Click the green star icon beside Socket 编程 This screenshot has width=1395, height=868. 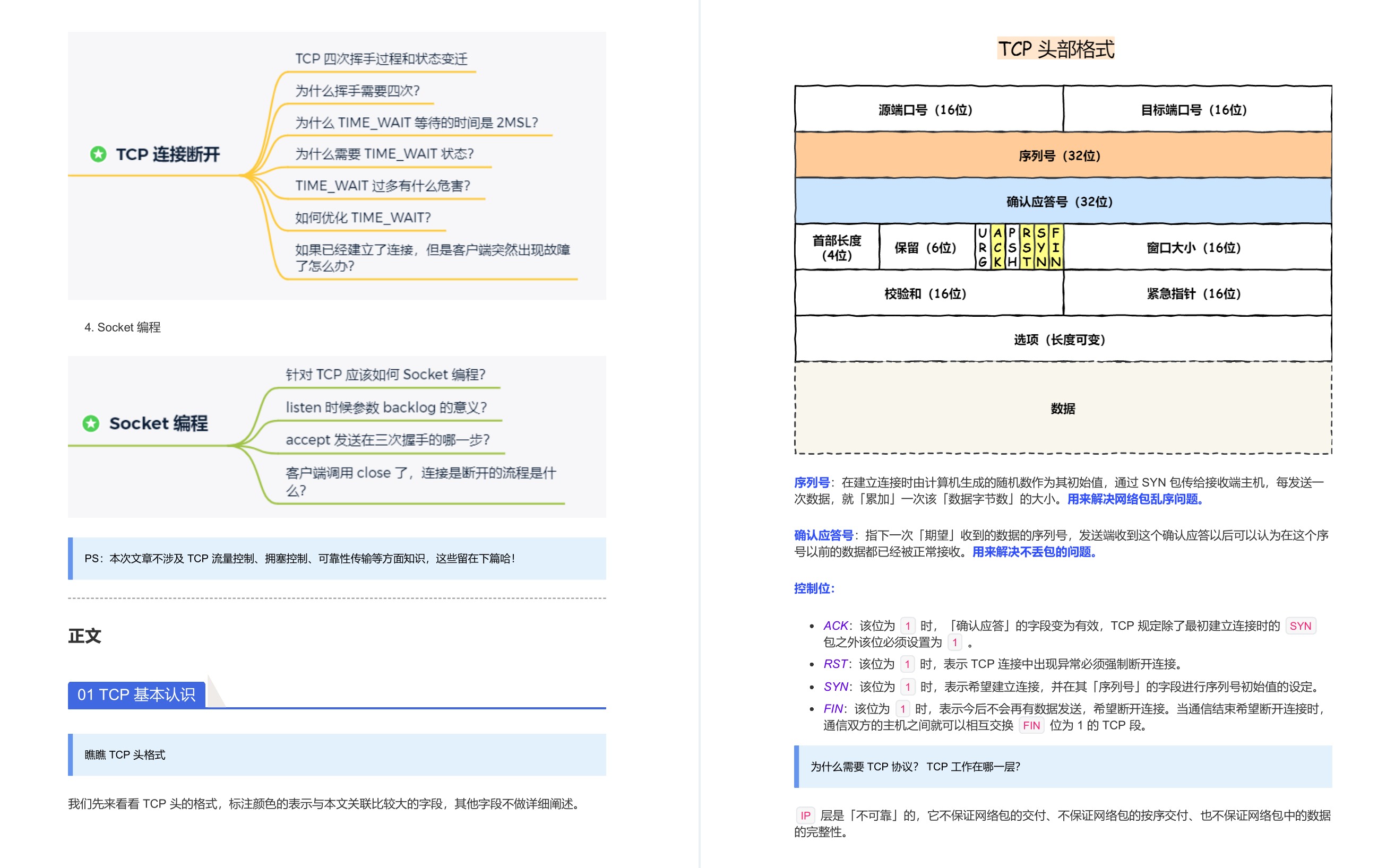92,423
